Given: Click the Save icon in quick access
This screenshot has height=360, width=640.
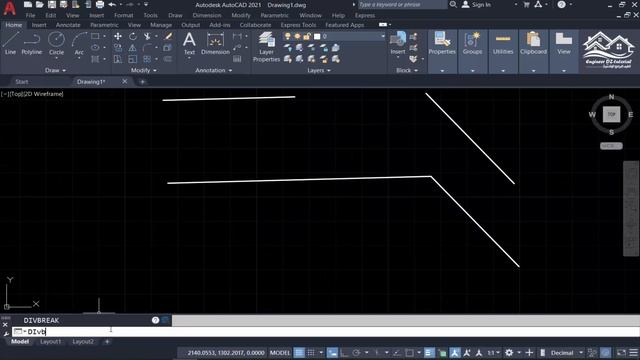Looking at the screenshot, I should (x=51, y=4).
